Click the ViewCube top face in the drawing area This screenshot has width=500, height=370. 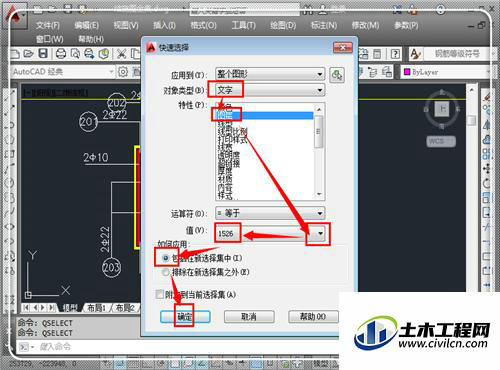click(x=443, y=109)
